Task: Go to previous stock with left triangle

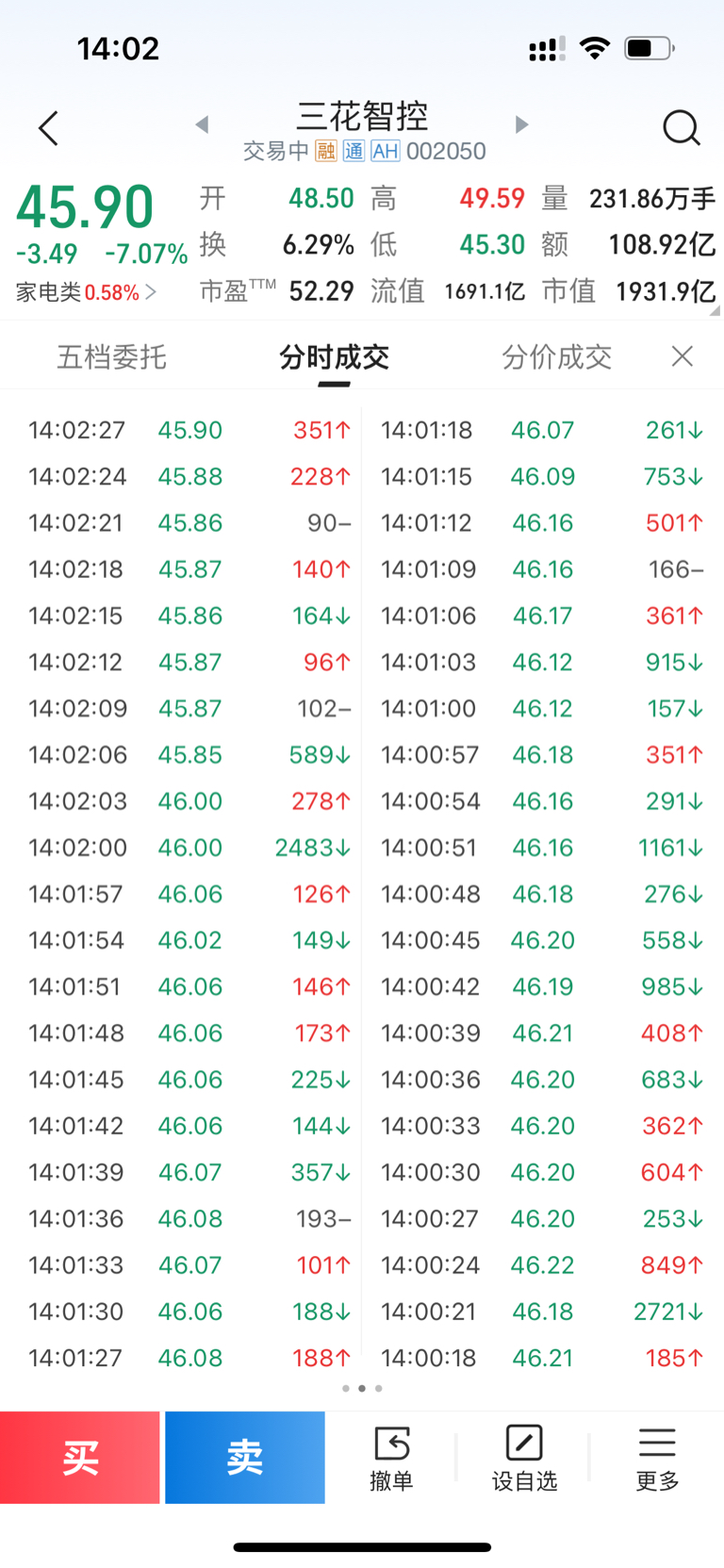Action: pos(202,124)
